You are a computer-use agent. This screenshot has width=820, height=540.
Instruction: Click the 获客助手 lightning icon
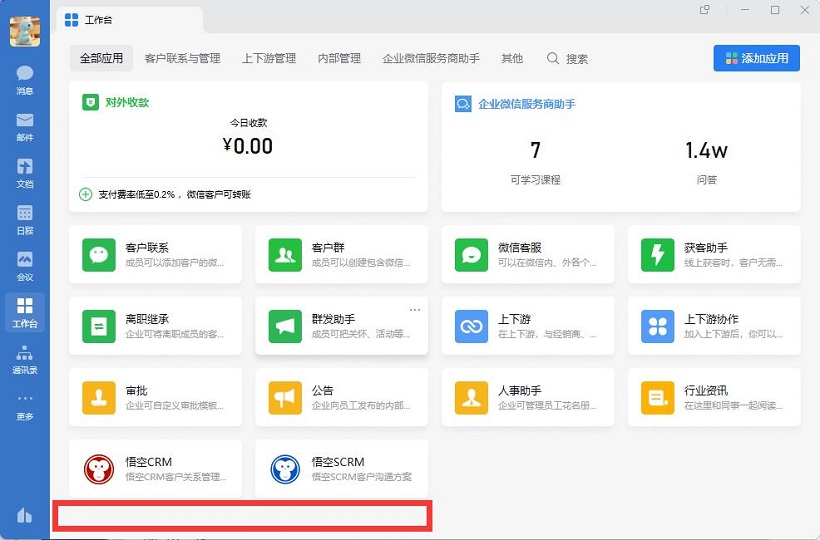(x=657, y=255)
